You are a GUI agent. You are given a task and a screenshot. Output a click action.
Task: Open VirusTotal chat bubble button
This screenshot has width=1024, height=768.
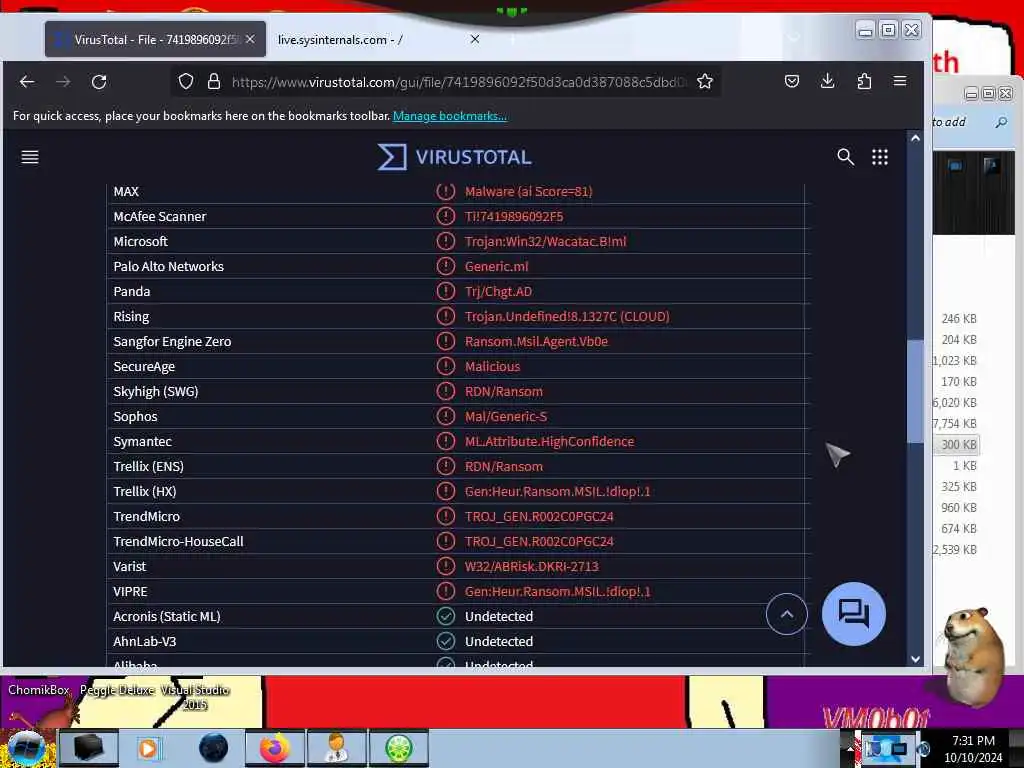[x=854, y=614]
